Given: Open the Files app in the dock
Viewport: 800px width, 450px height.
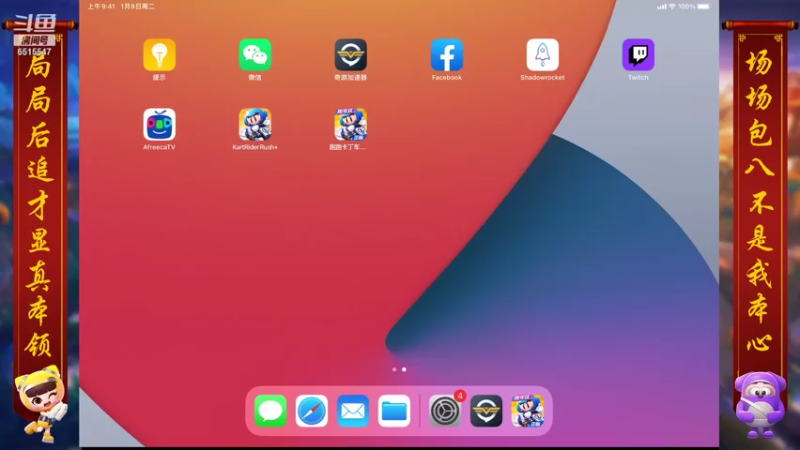Looking at the screenshot, I should (394, 411).
